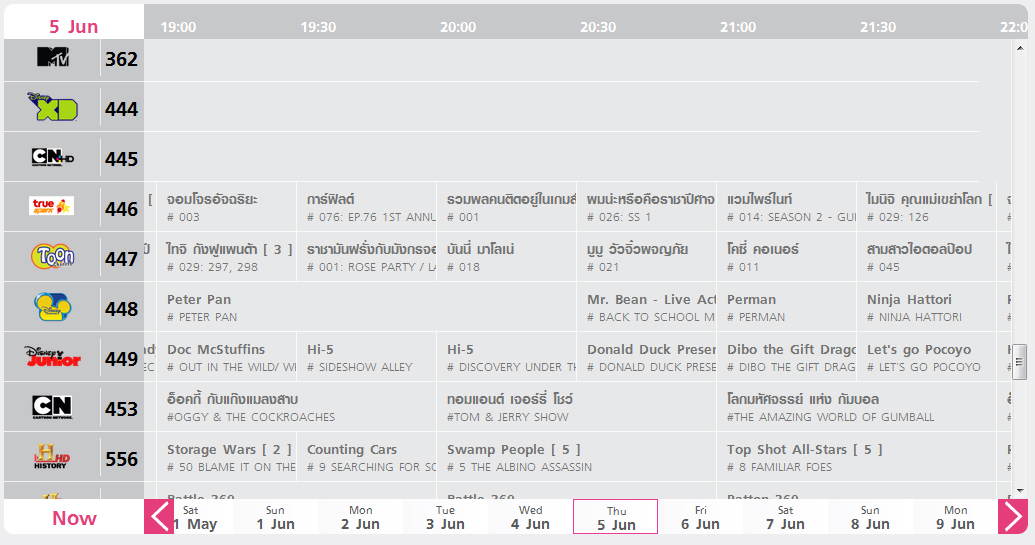Click the 21:30 time header
This screenshot has height=545, width=1035.
(878, 27)
